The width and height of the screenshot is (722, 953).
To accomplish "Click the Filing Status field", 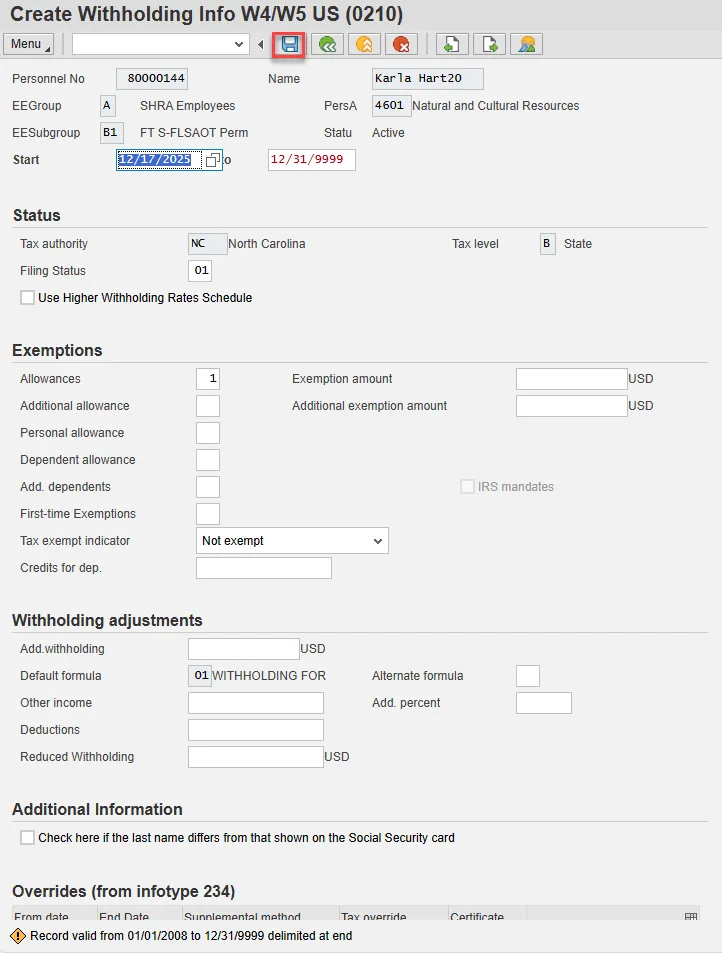I will tap(200, 271).
